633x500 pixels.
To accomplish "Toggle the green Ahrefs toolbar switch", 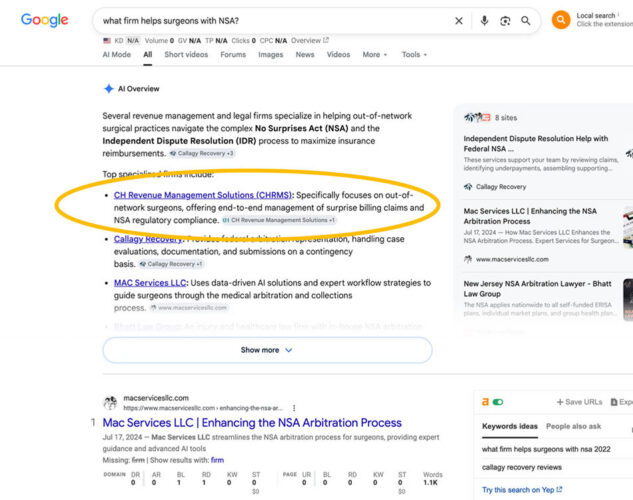I will [x=498, y=402].
